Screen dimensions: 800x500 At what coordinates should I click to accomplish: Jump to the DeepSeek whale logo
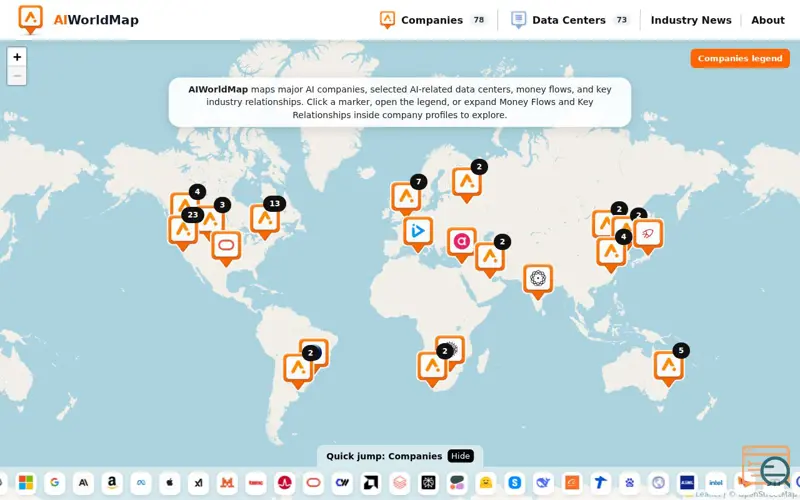pos(544,482)
